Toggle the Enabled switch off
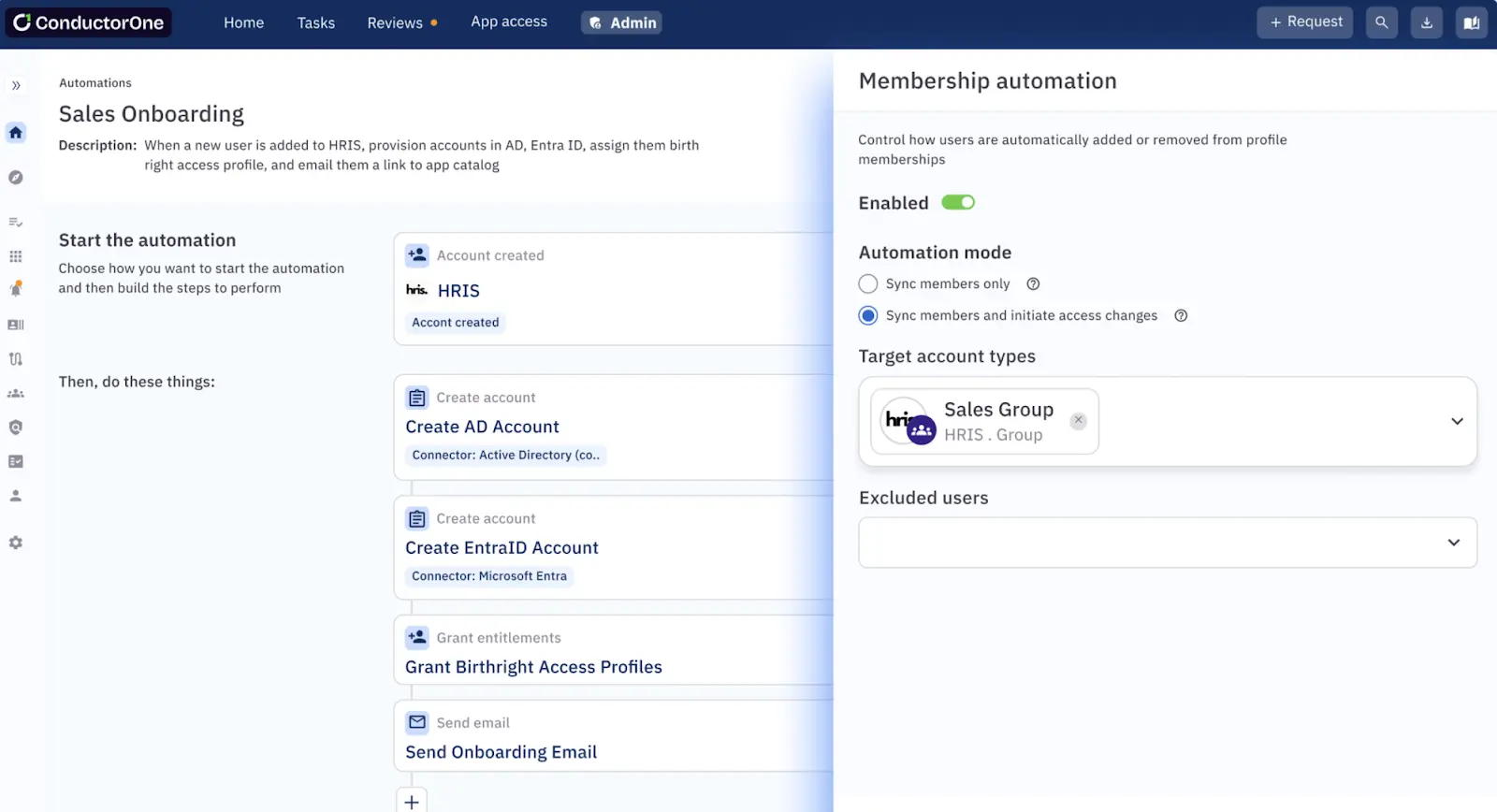Viewport: 1497px width, 812px height. point(958,203)
